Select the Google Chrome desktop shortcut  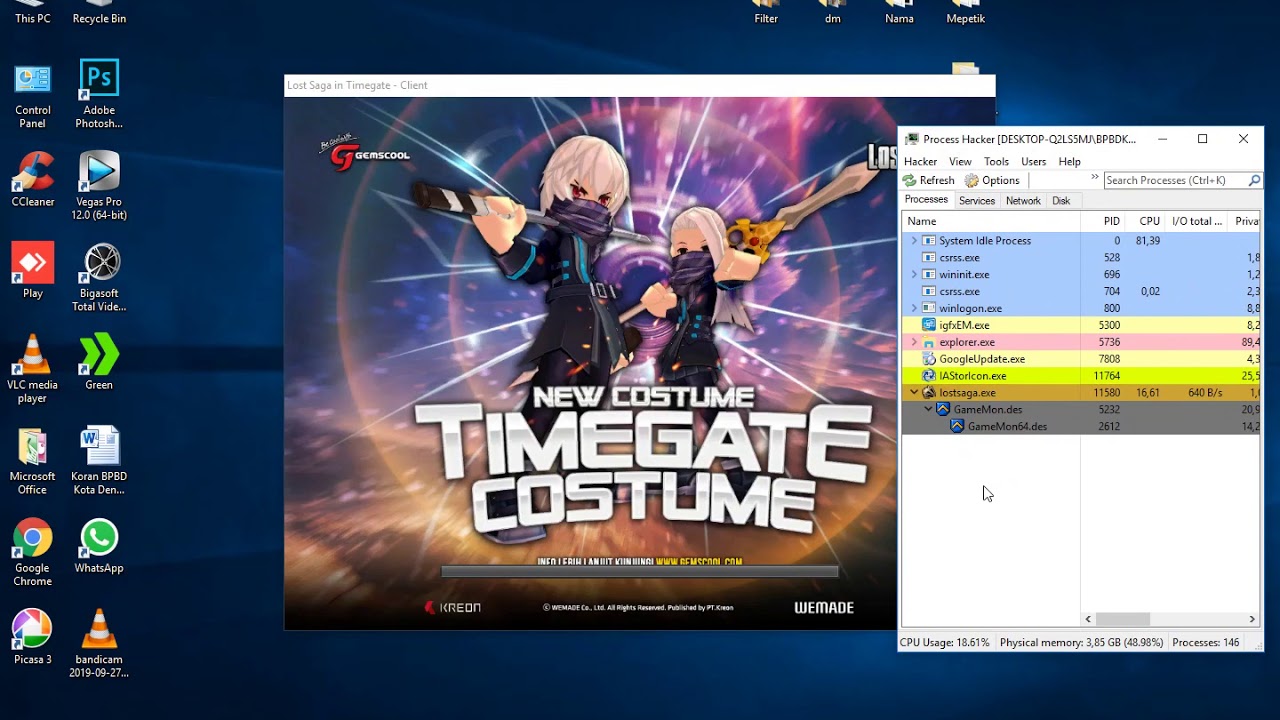[32, 552]
